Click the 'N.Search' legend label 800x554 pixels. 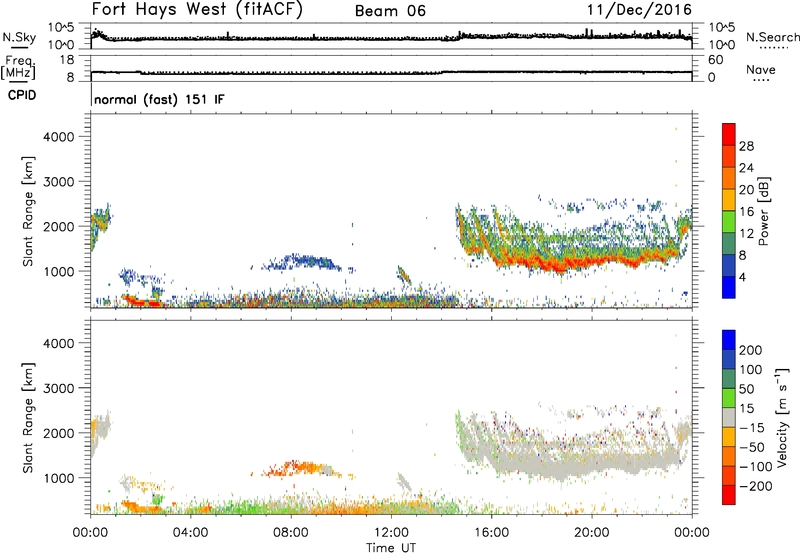pos(772,37)
